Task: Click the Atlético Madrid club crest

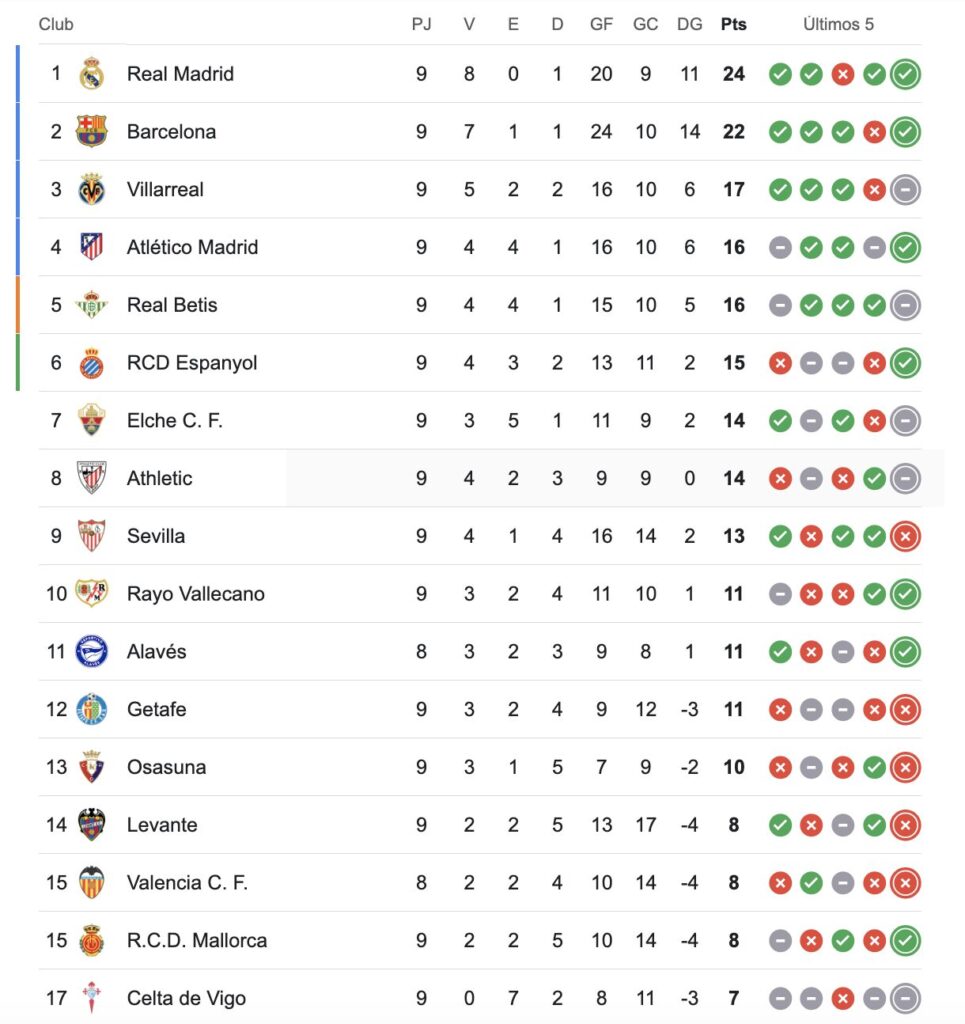Action: click(92, 247)
